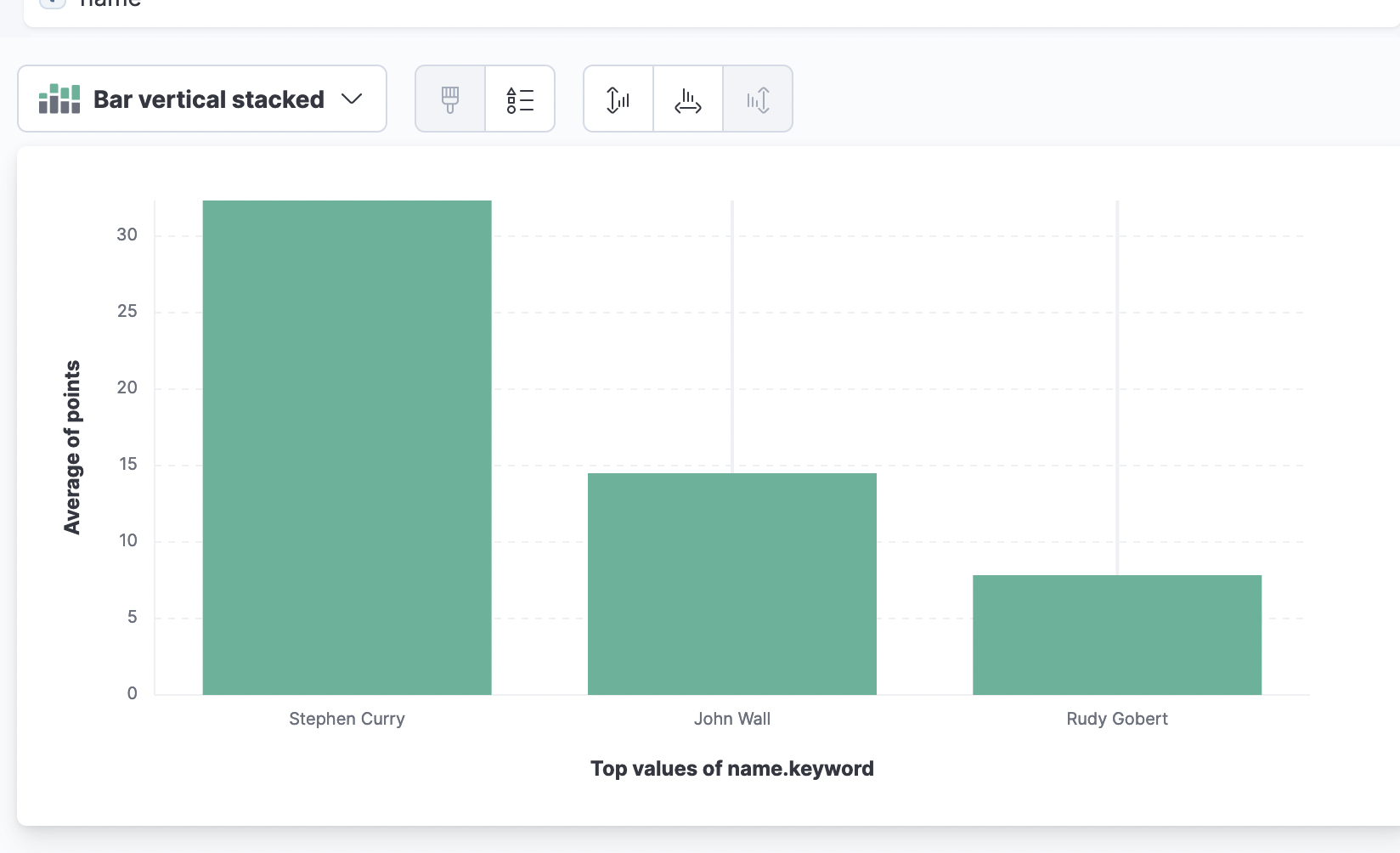1400x853 pixels.
Task: Open the legend settings icon
Action: click(520, 99)
